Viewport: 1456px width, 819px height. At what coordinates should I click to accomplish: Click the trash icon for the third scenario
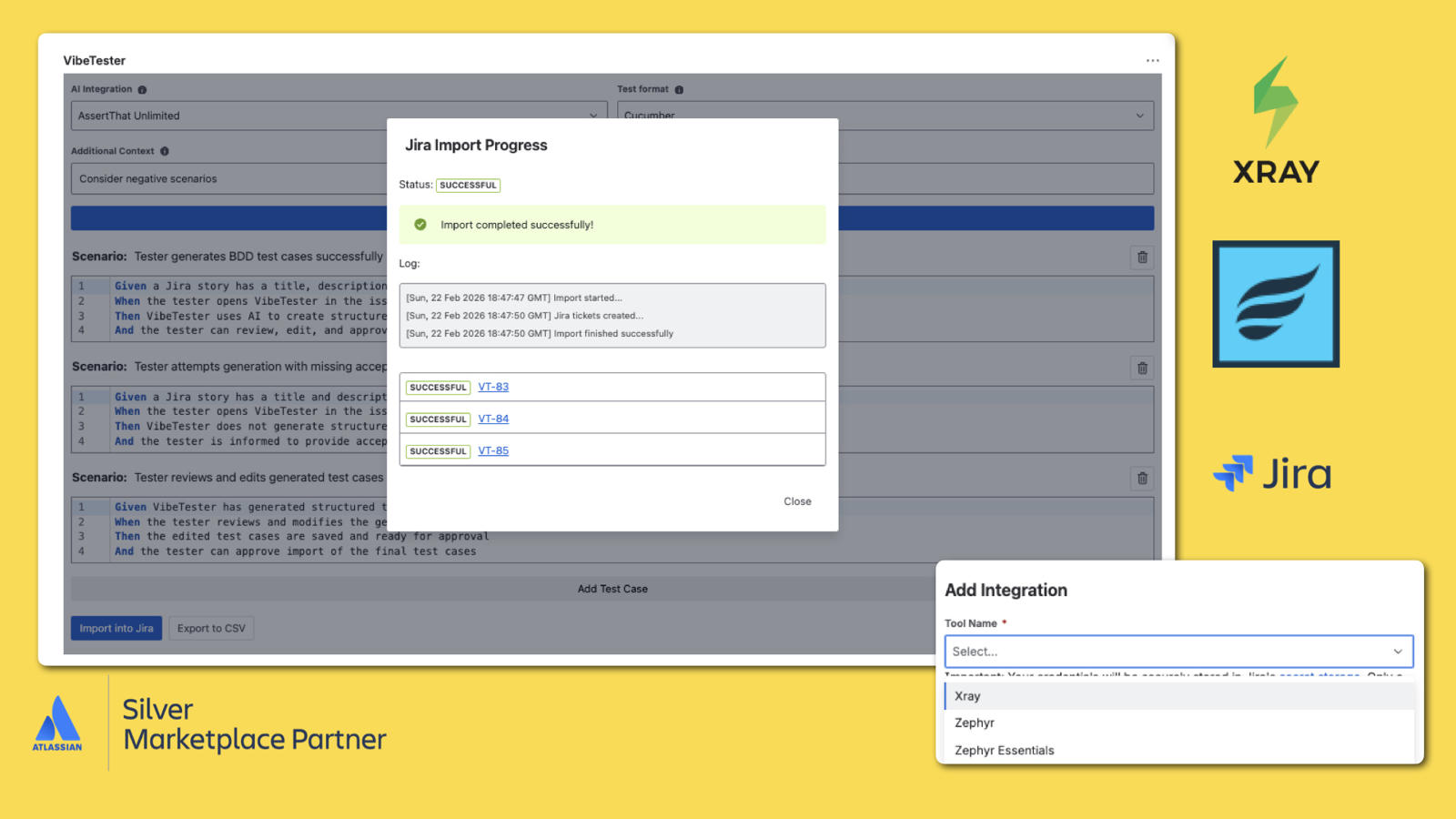click(x=1142, y=478)
